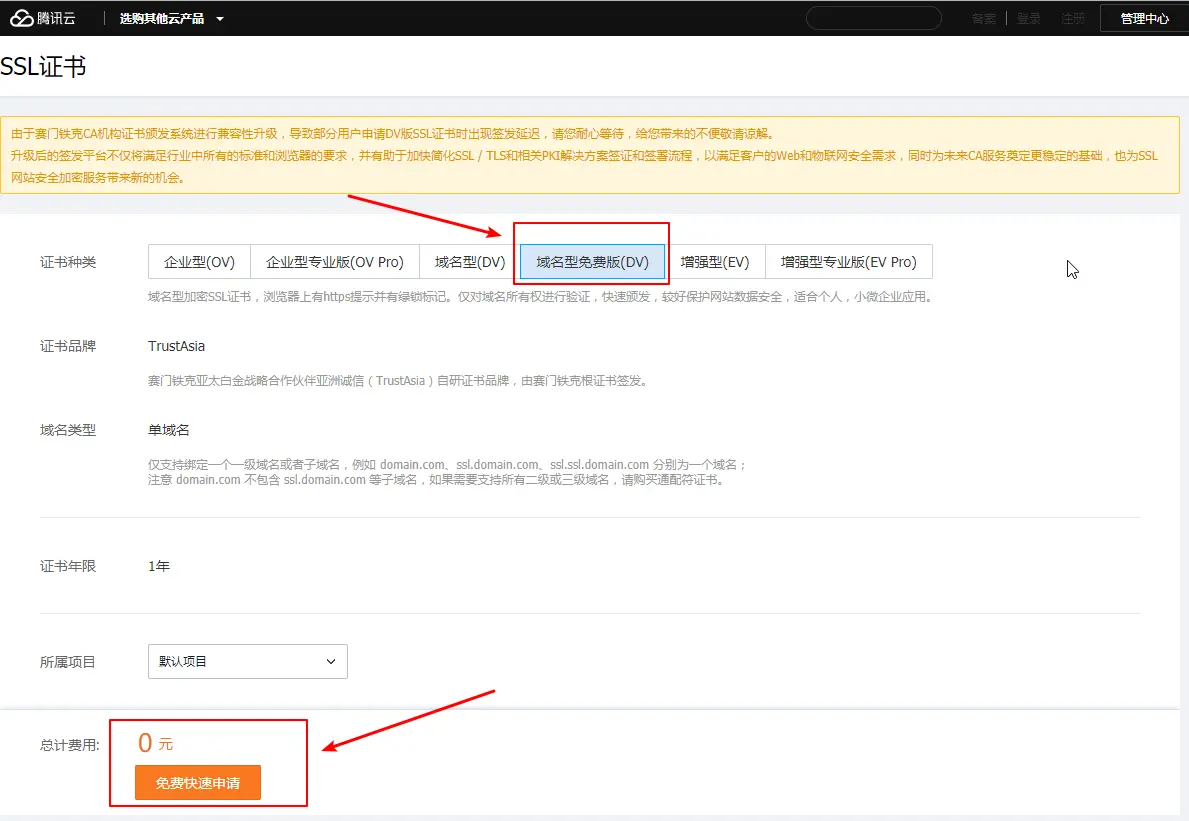
Task: Select the 增强型(EV) certificate type
Action: (x=714, y=262)
